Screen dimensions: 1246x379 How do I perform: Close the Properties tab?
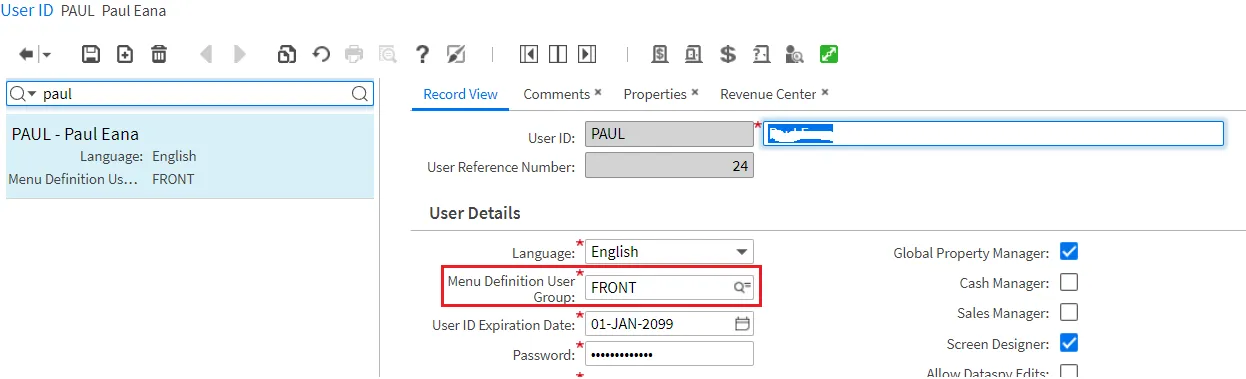click(x=695, y=92)
